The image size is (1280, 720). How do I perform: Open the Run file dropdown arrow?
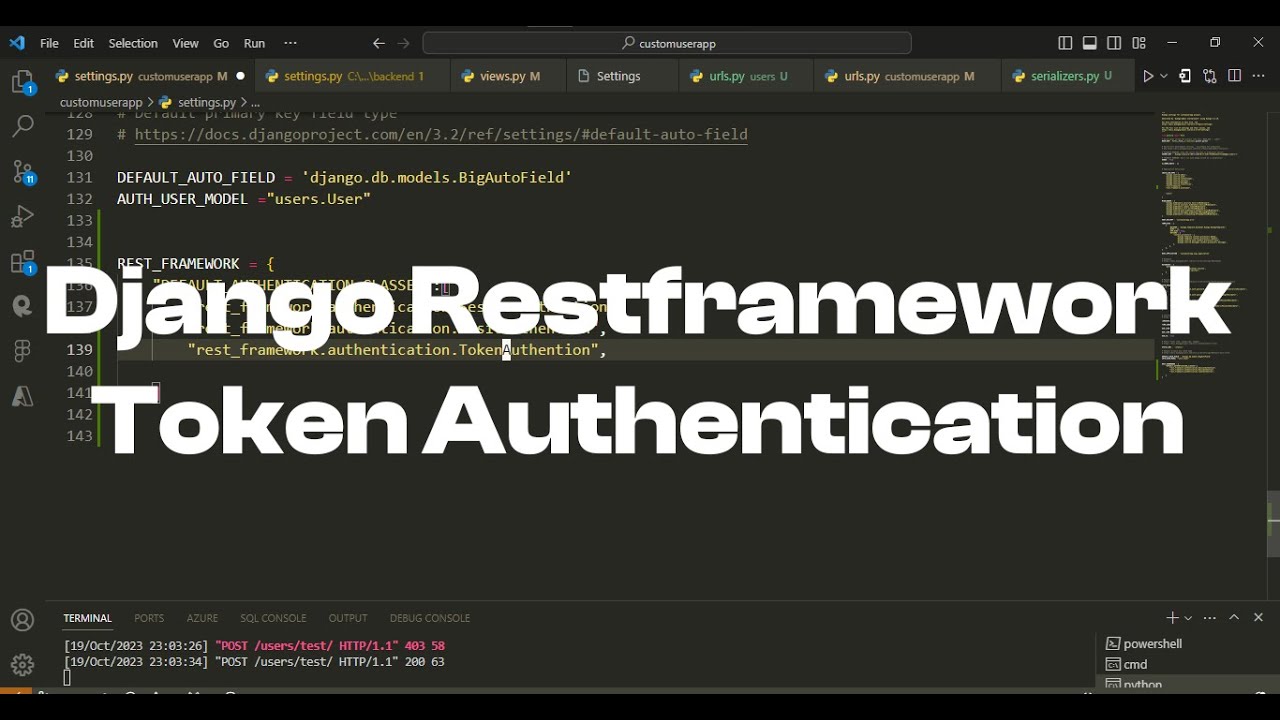pyautogui.click(x=1163, y=76)
